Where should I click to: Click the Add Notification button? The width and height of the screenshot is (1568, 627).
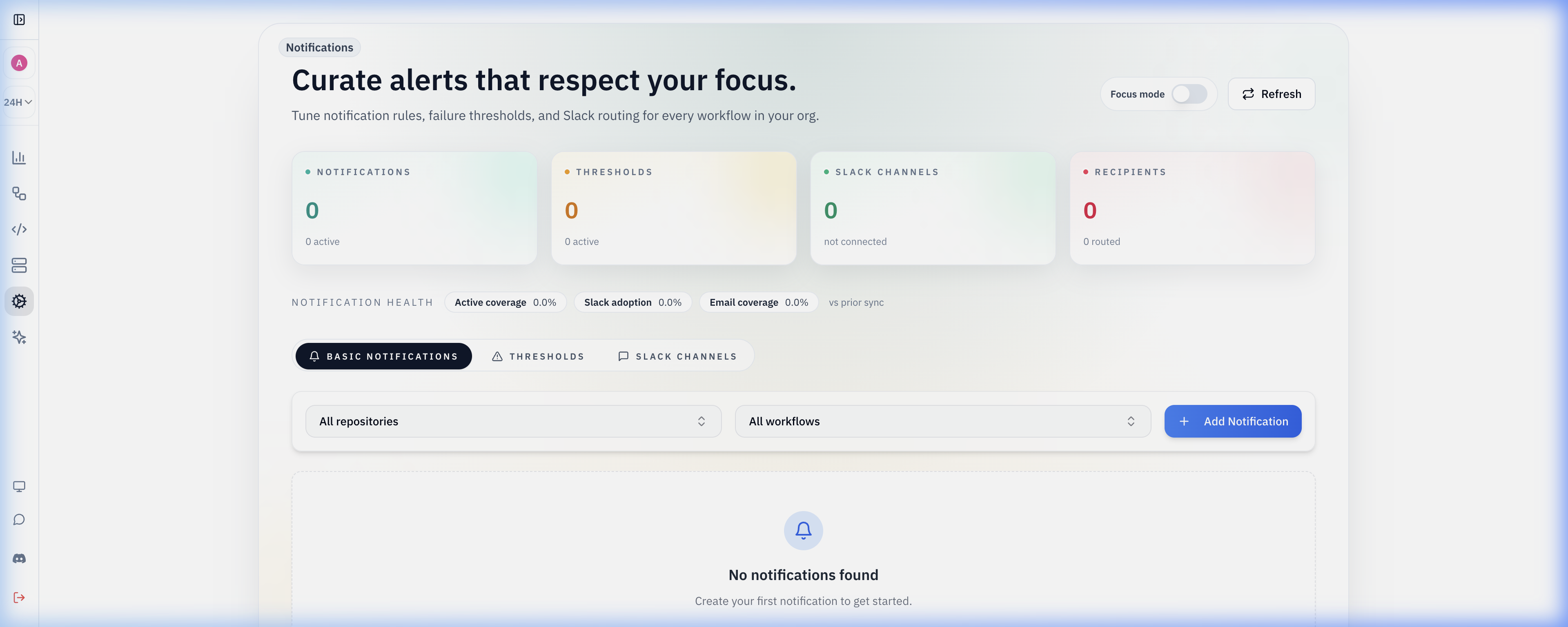click(1232, 420)
